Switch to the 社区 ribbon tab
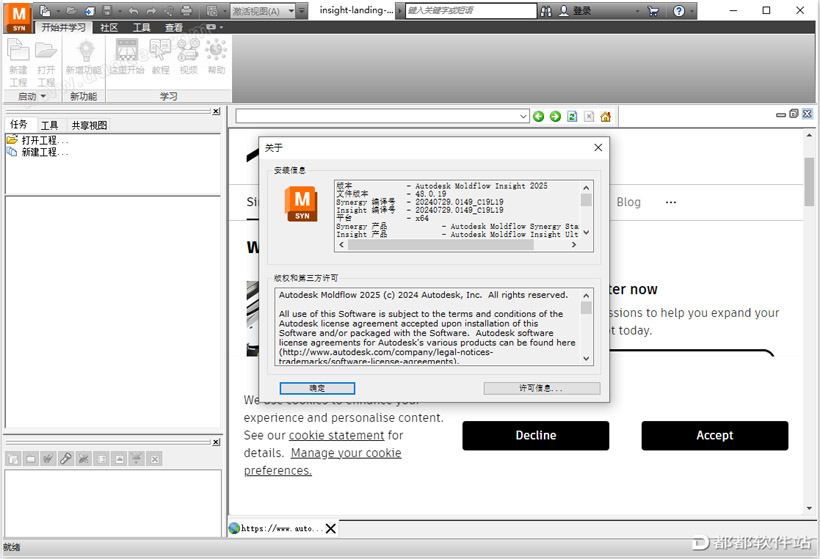Screen dimensions: 820x559 pos(109,28)
